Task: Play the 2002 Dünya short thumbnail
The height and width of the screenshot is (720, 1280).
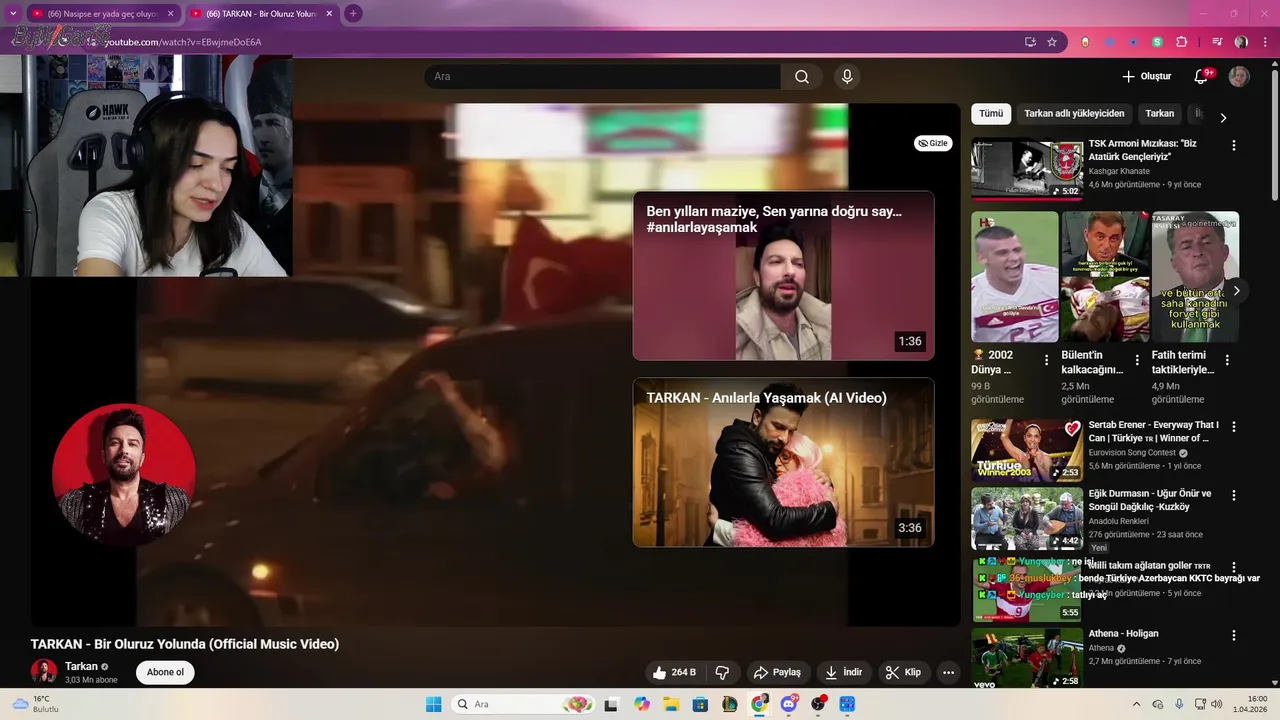Action: (1014, 277)
